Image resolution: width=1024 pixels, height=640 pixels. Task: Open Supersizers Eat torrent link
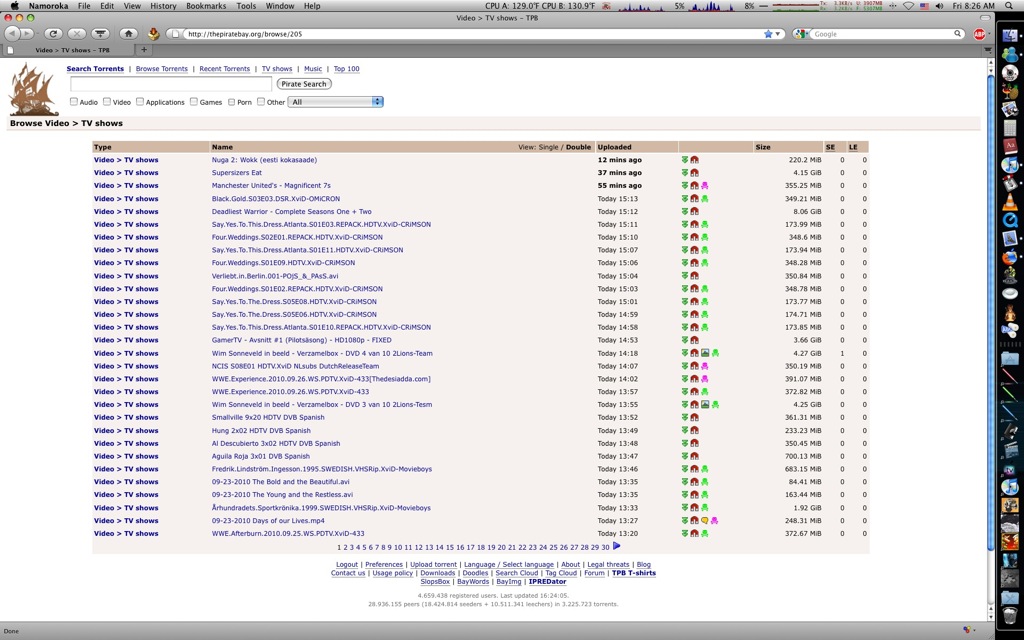(236, 172)
